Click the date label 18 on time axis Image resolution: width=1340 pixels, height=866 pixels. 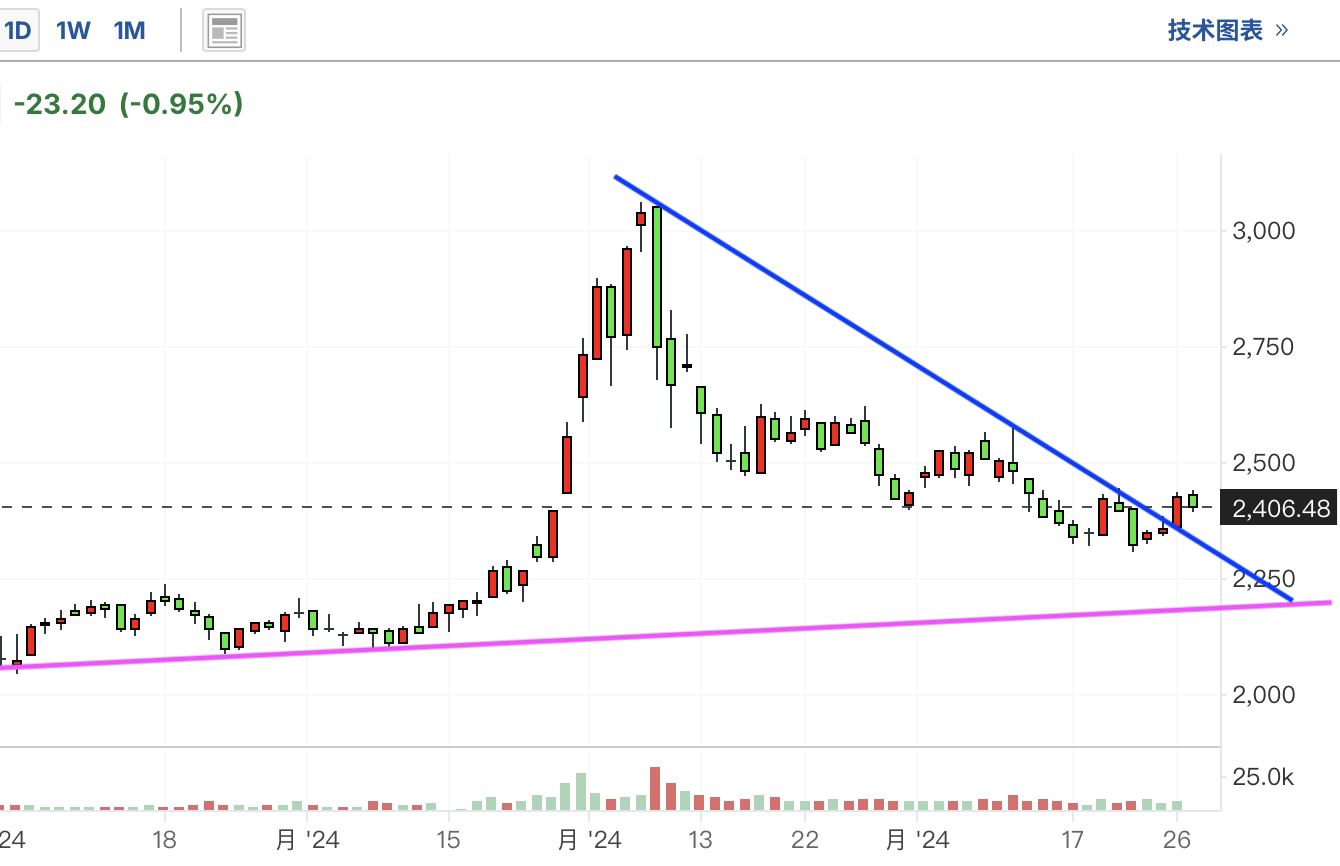(x=164, y=838)
